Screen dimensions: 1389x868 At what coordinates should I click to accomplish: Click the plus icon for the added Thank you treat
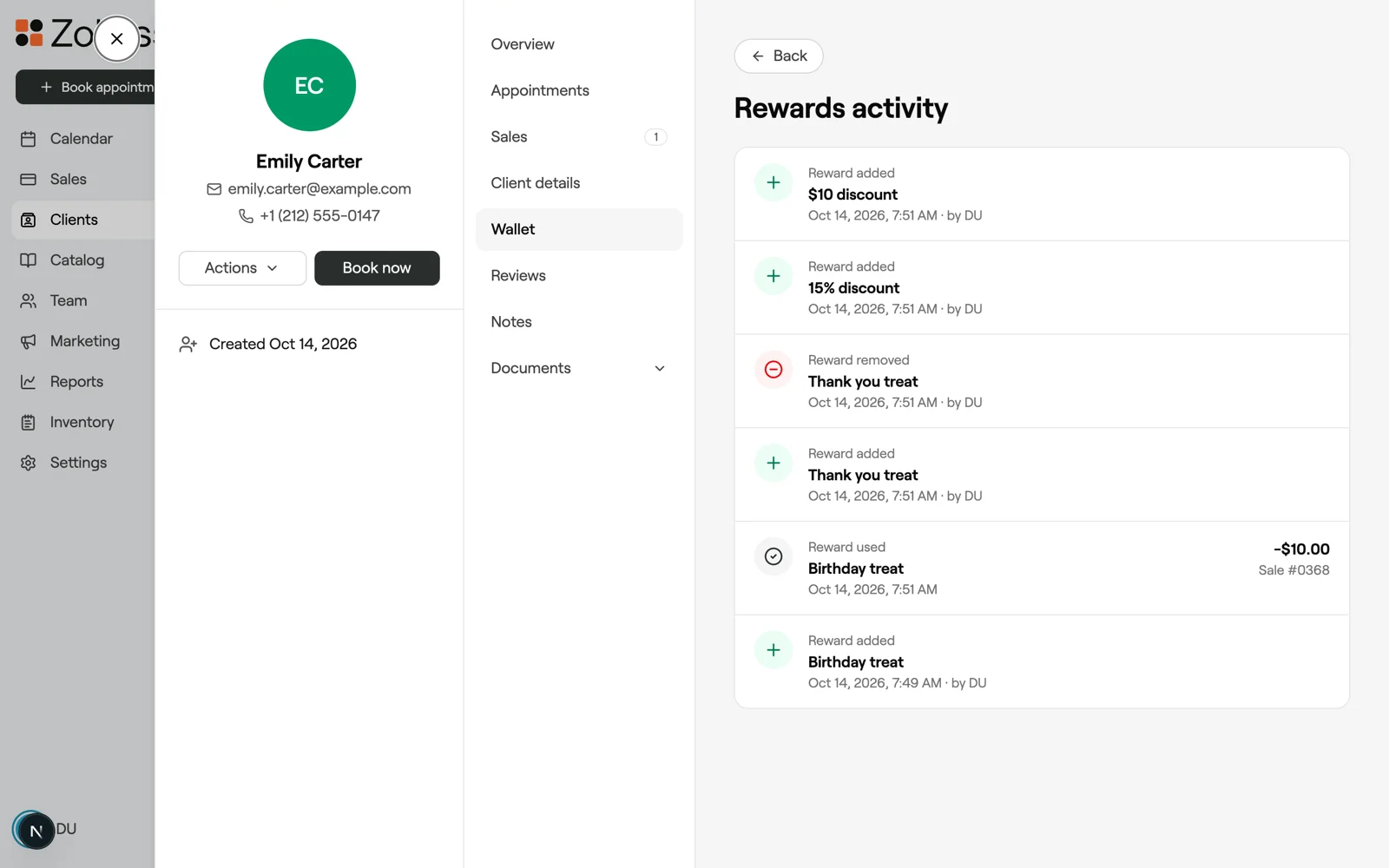tap(773, 464)
